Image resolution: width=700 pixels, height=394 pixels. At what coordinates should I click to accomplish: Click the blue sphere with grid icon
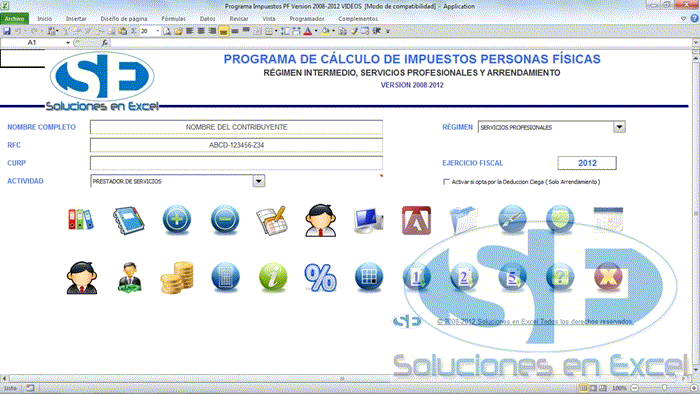[369, 277]
